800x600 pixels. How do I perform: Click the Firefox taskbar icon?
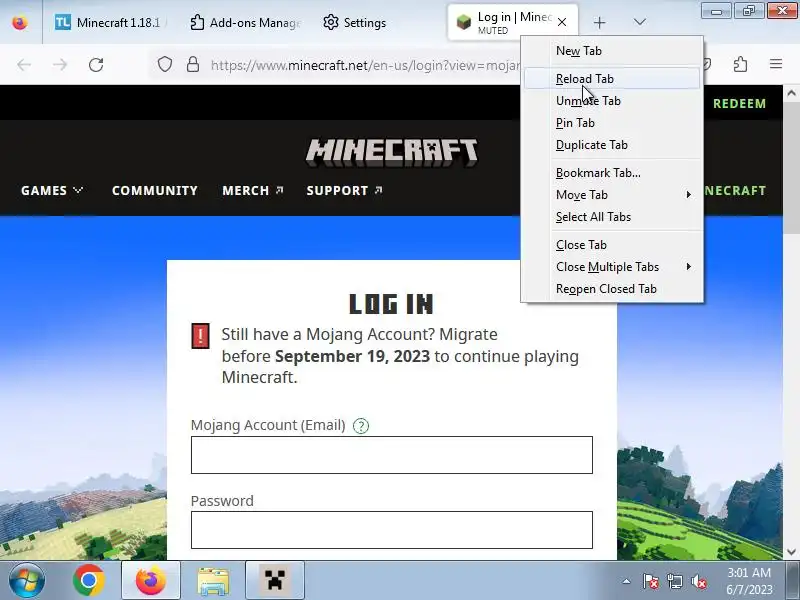151,580
